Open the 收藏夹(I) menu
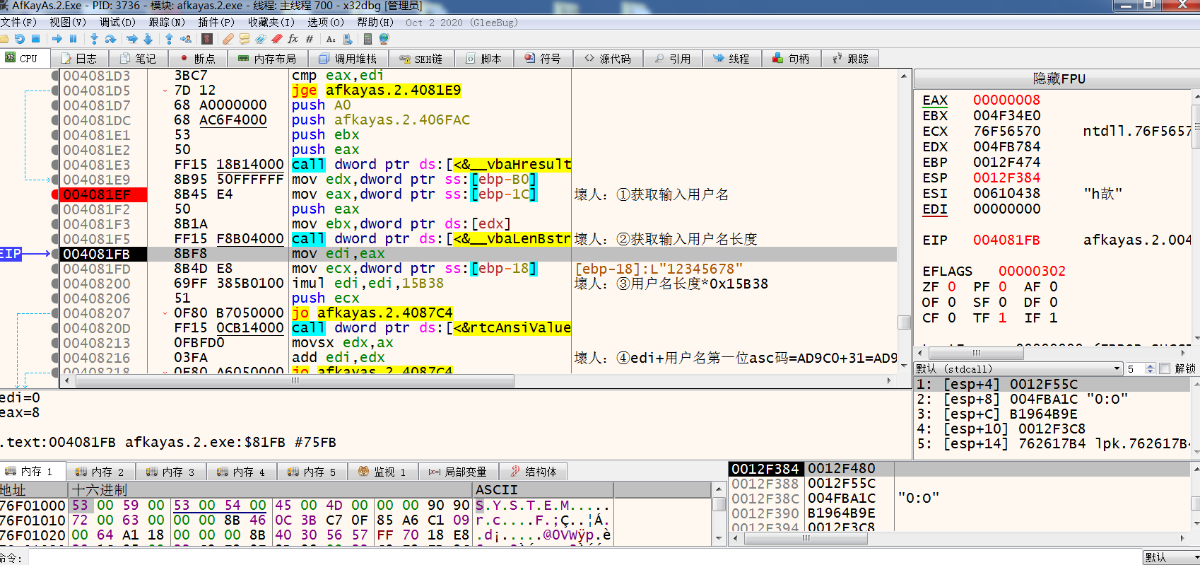1200x565 pixels. [x=272, y=21]
